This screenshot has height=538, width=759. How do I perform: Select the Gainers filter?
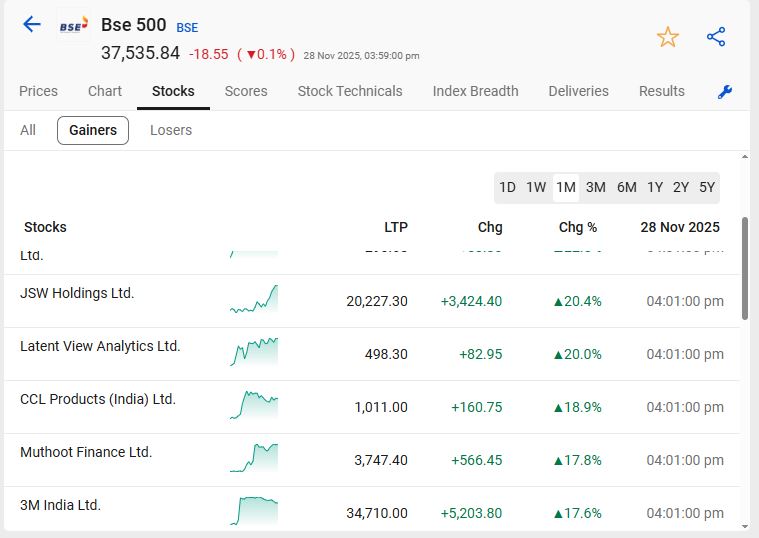pos(93,130)
